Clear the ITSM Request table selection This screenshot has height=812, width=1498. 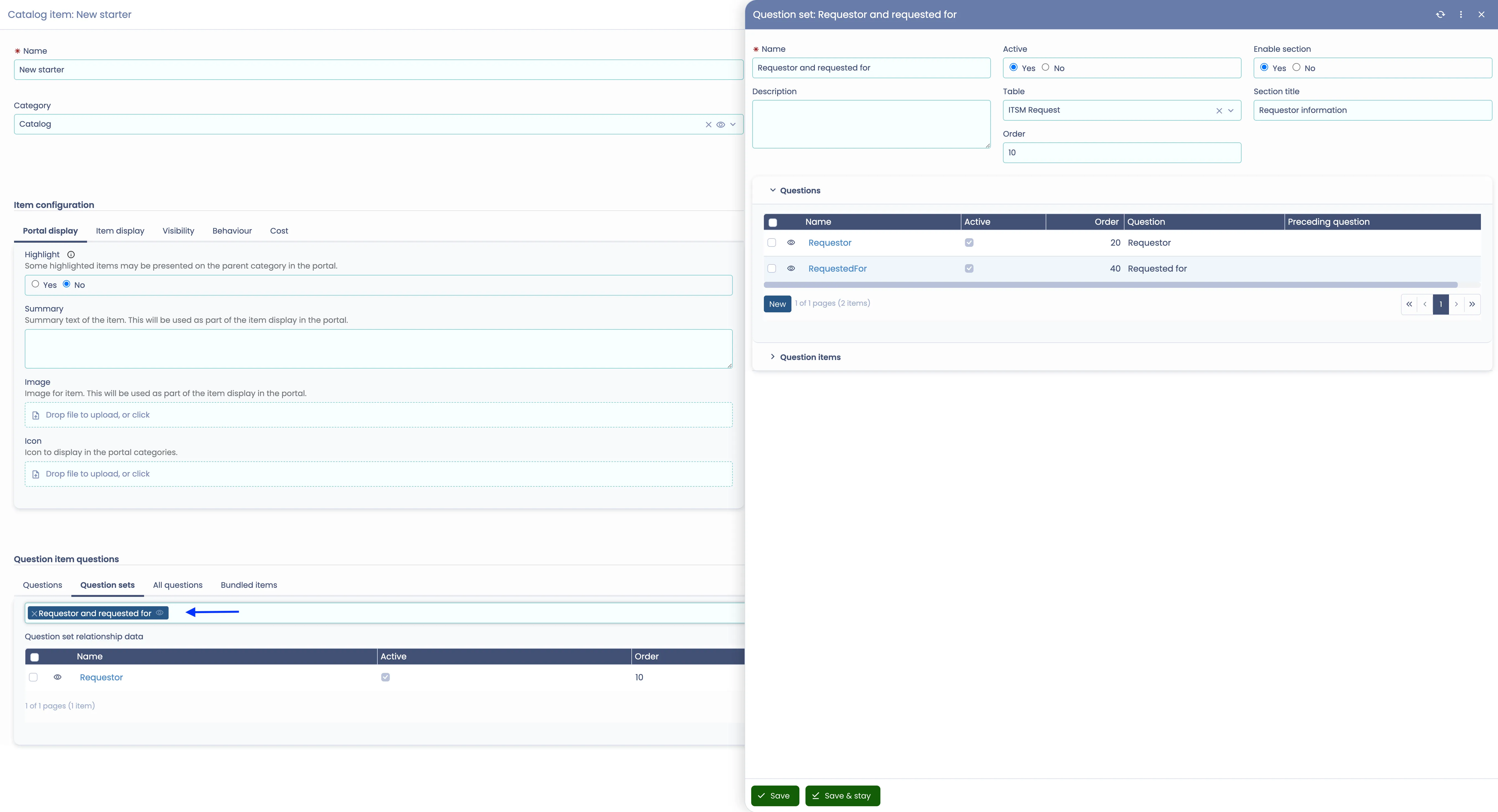click(x=1219, y=110)
